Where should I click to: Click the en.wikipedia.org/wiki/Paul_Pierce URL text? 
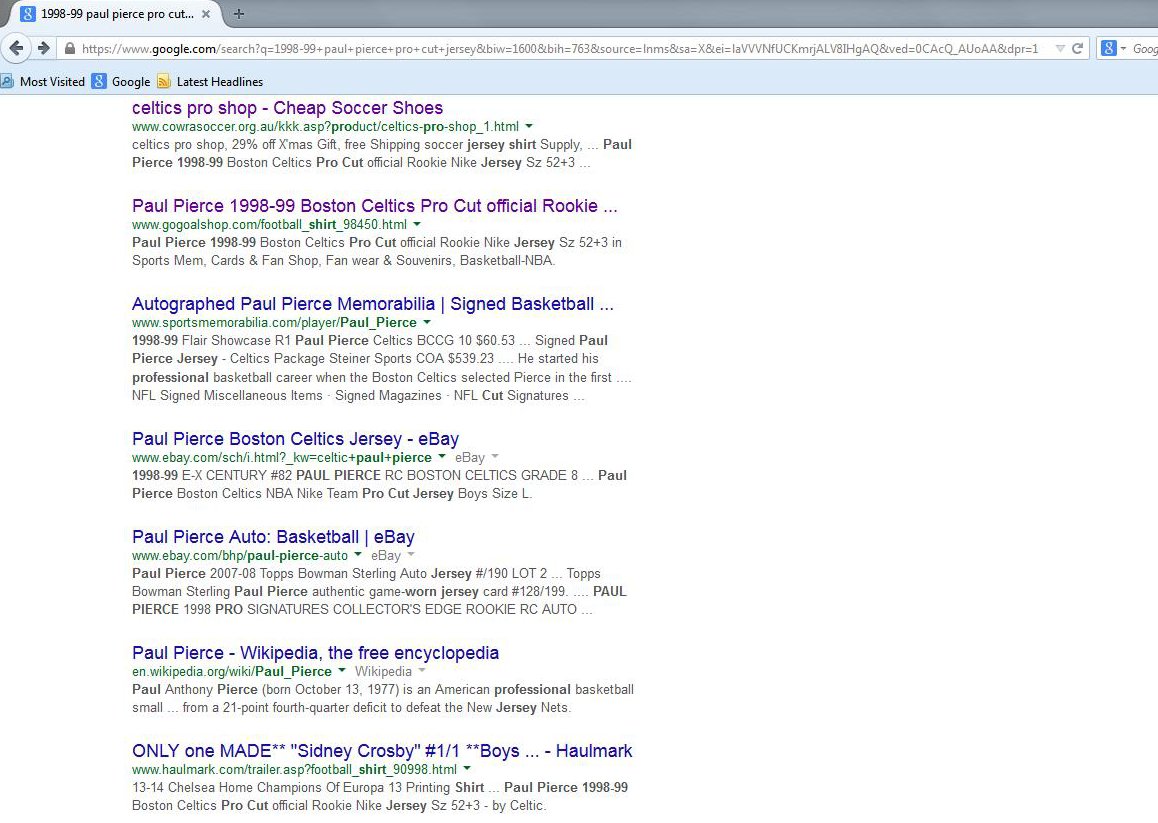point(232,672)
